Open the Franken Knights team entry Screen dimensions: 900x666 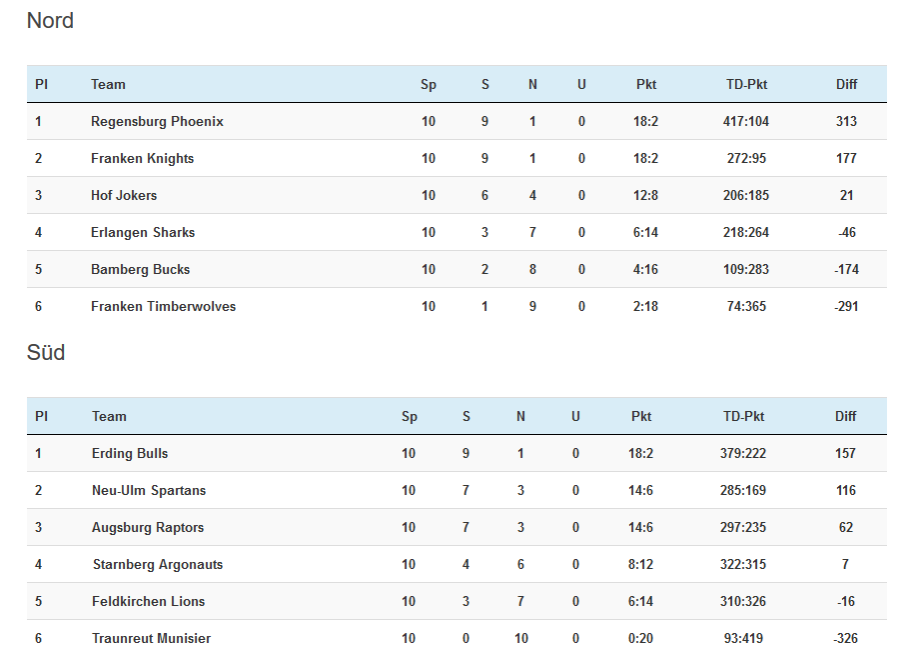click(x=142, y=159)
